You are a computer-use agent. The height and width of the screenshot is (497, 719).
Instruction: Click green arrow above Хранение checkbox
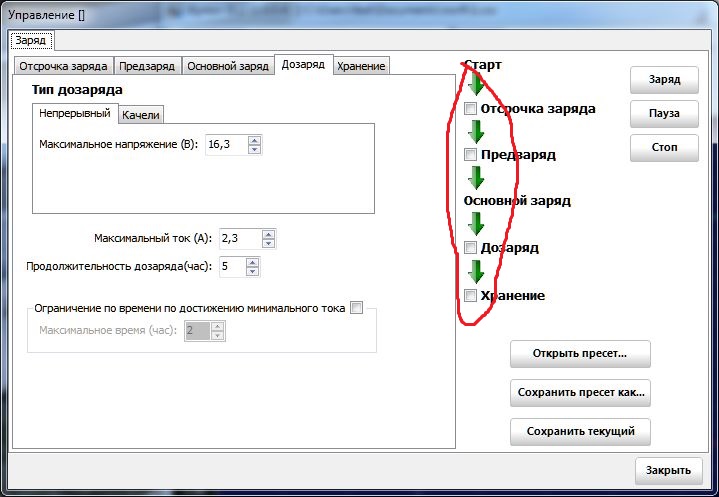tap(476, 271)
